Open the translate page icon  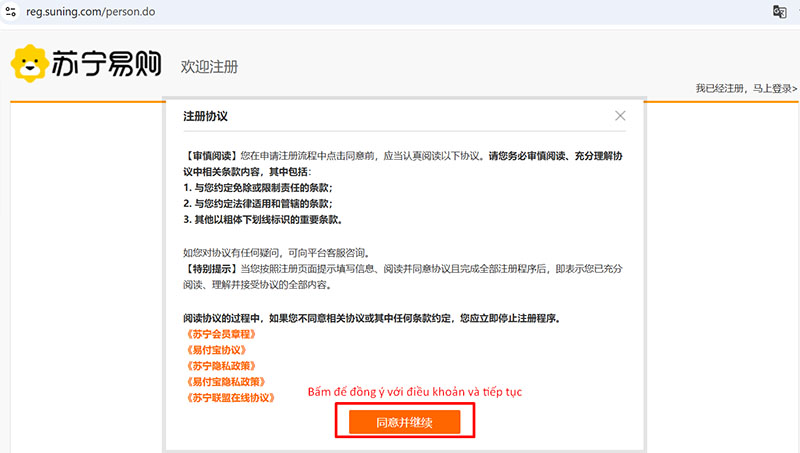(x=779, y=11)
